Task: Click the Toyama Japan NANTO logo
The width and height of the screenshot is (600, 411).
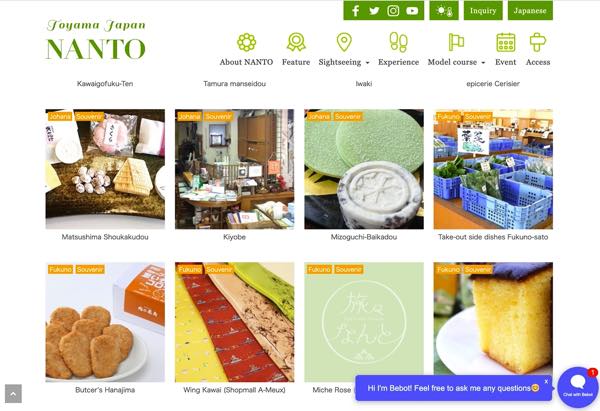Action: tap(96, 41)
